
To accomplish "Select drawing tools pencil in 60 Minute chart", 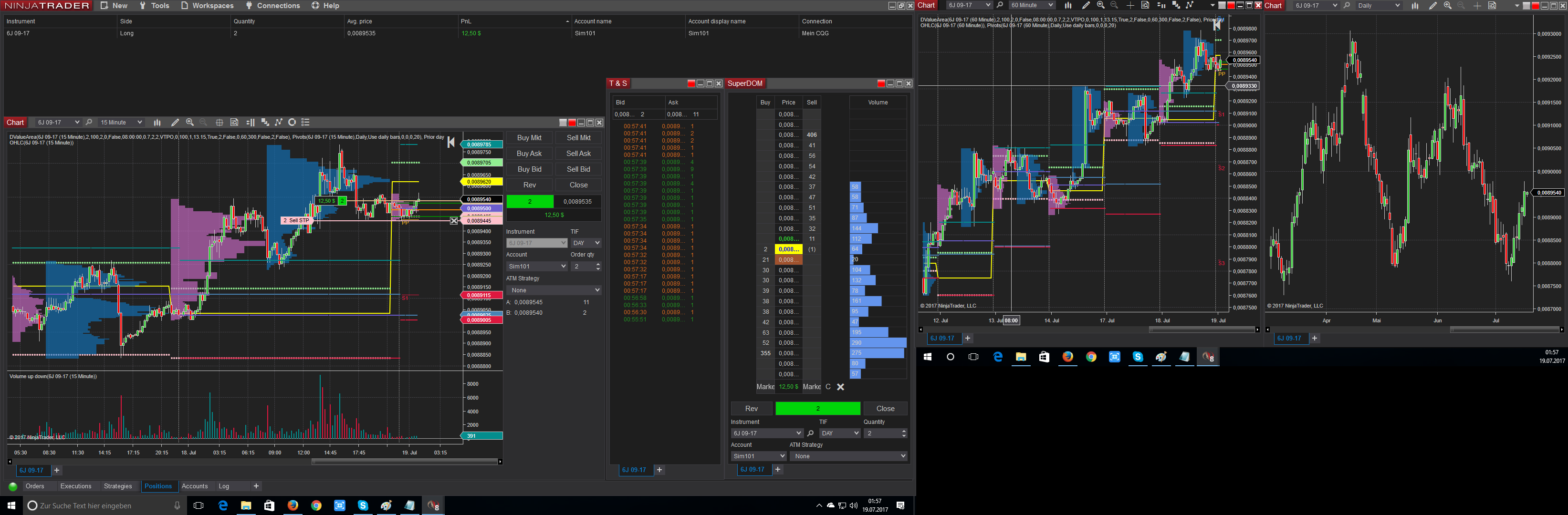I will pos(1085,5).
